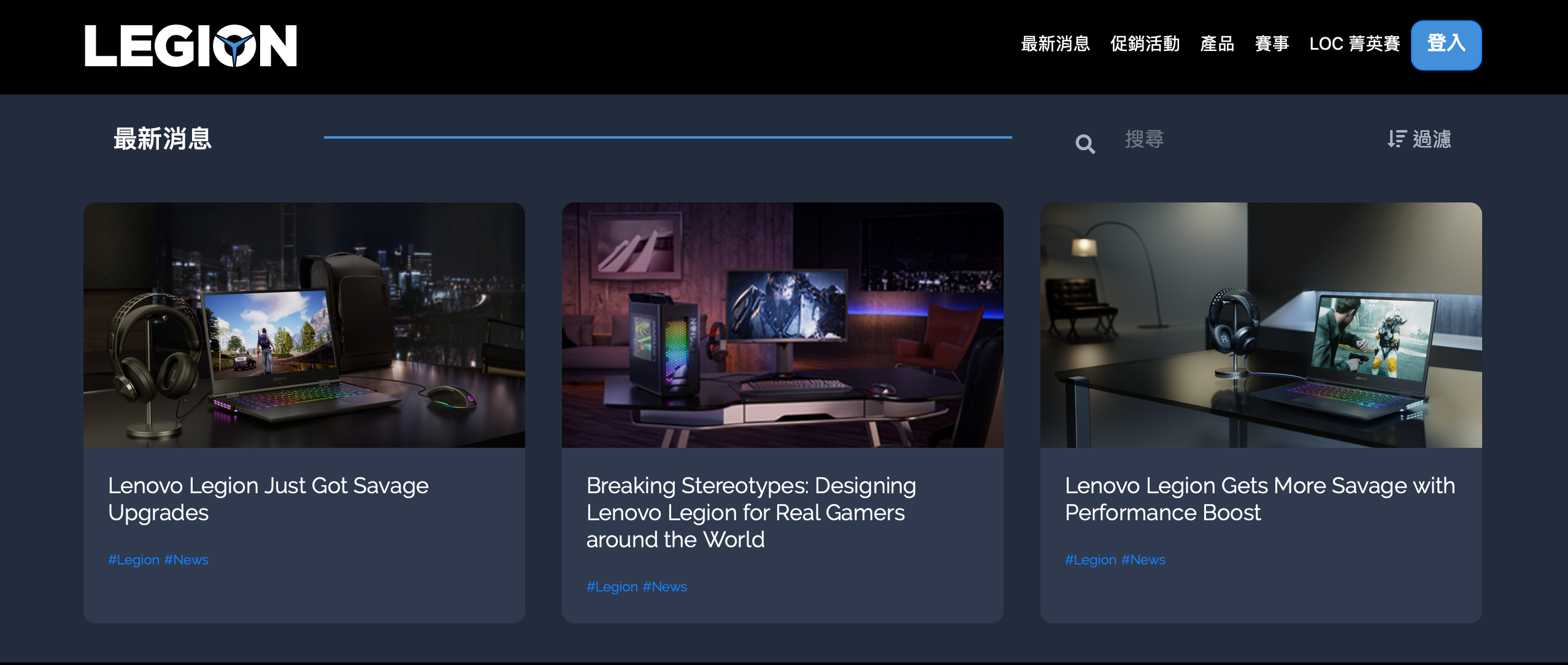1568x665 pixels.
Task: Open the LOC 菁英賽 nav menu item
Action: click(x=1355, y=44)
